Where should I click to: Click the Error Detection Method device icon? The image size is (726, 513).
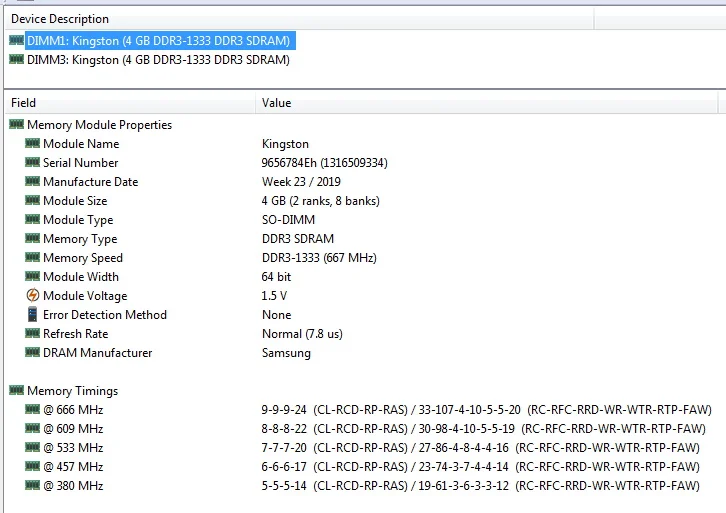32,314
